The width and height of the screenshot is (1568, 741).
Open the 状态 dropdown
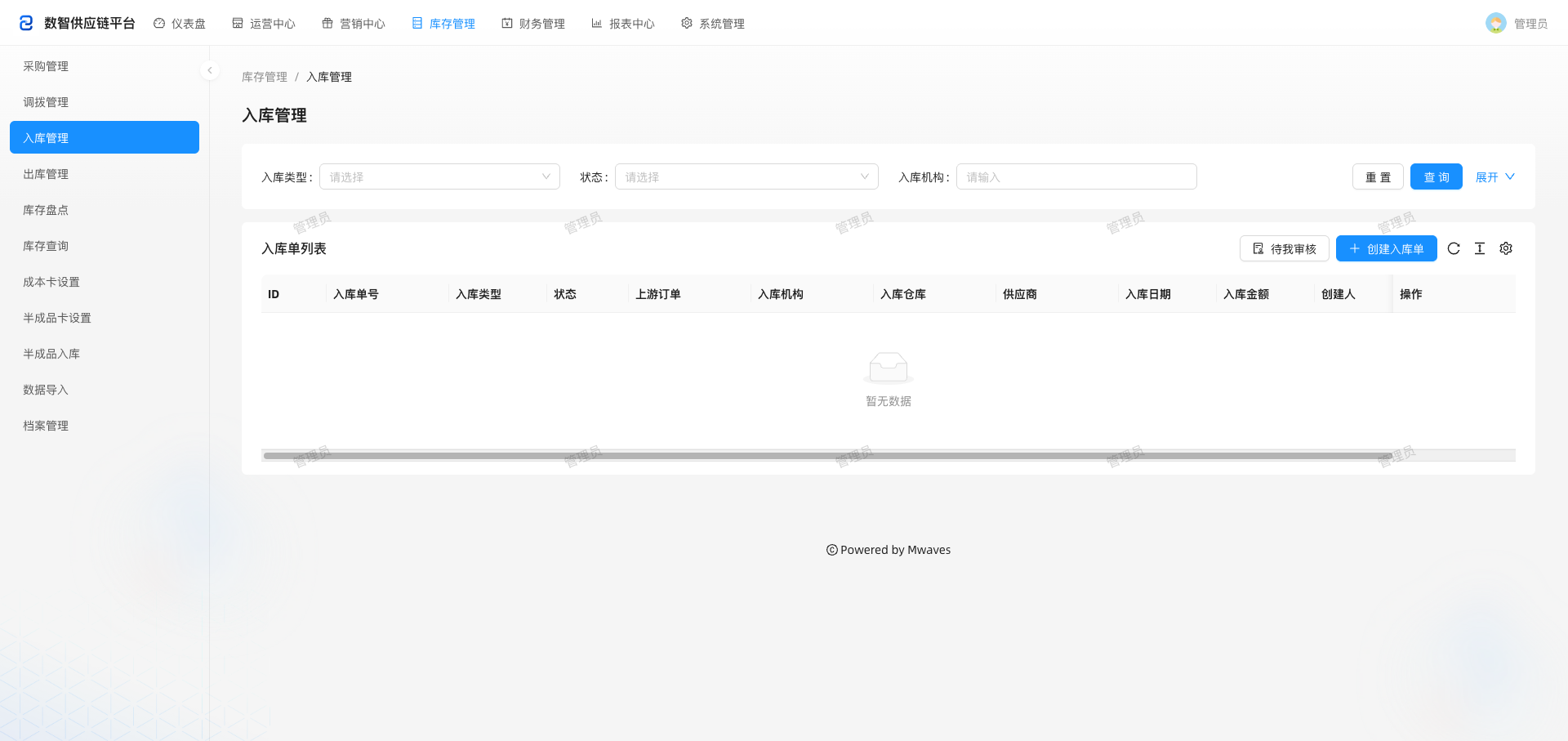pos(746,176)
